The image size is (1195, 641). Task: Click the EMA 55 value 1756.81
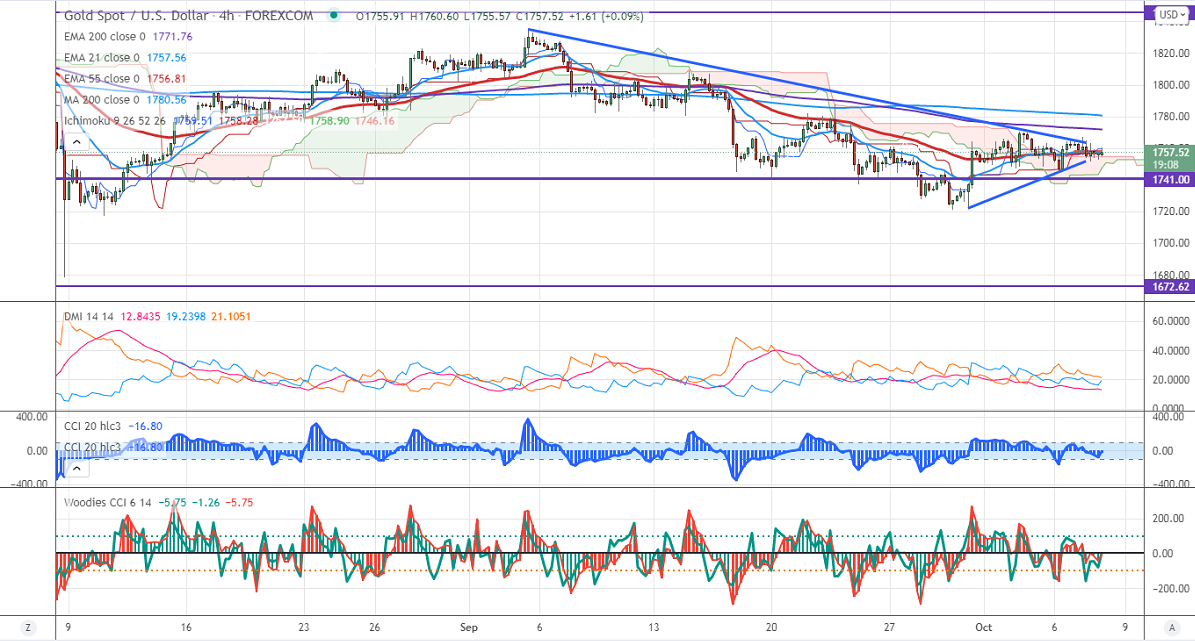[166, 79]
